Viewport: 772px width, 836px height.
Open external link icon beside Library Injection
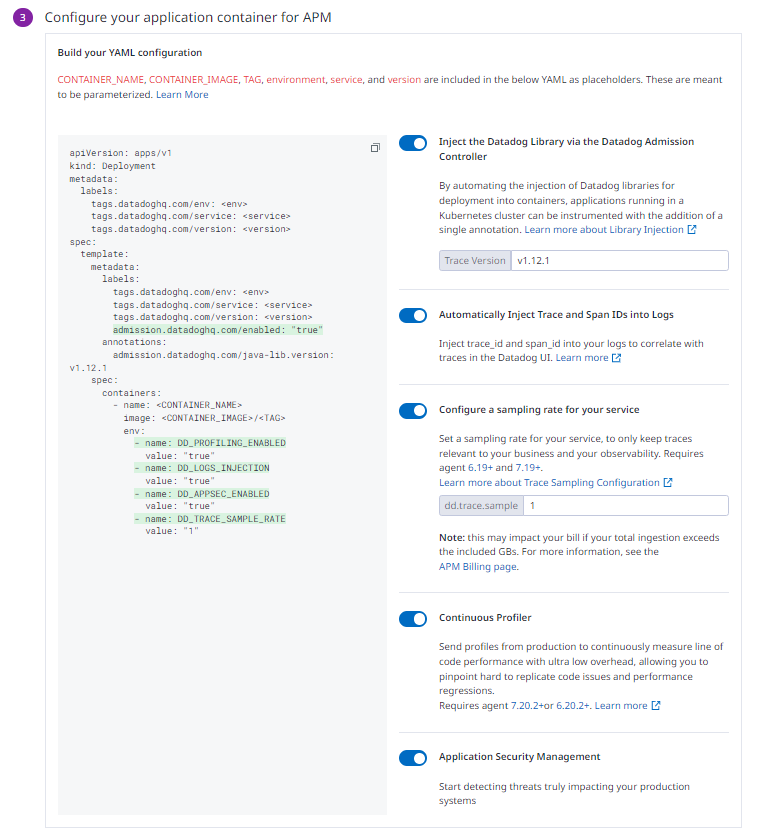click(691, 230)
